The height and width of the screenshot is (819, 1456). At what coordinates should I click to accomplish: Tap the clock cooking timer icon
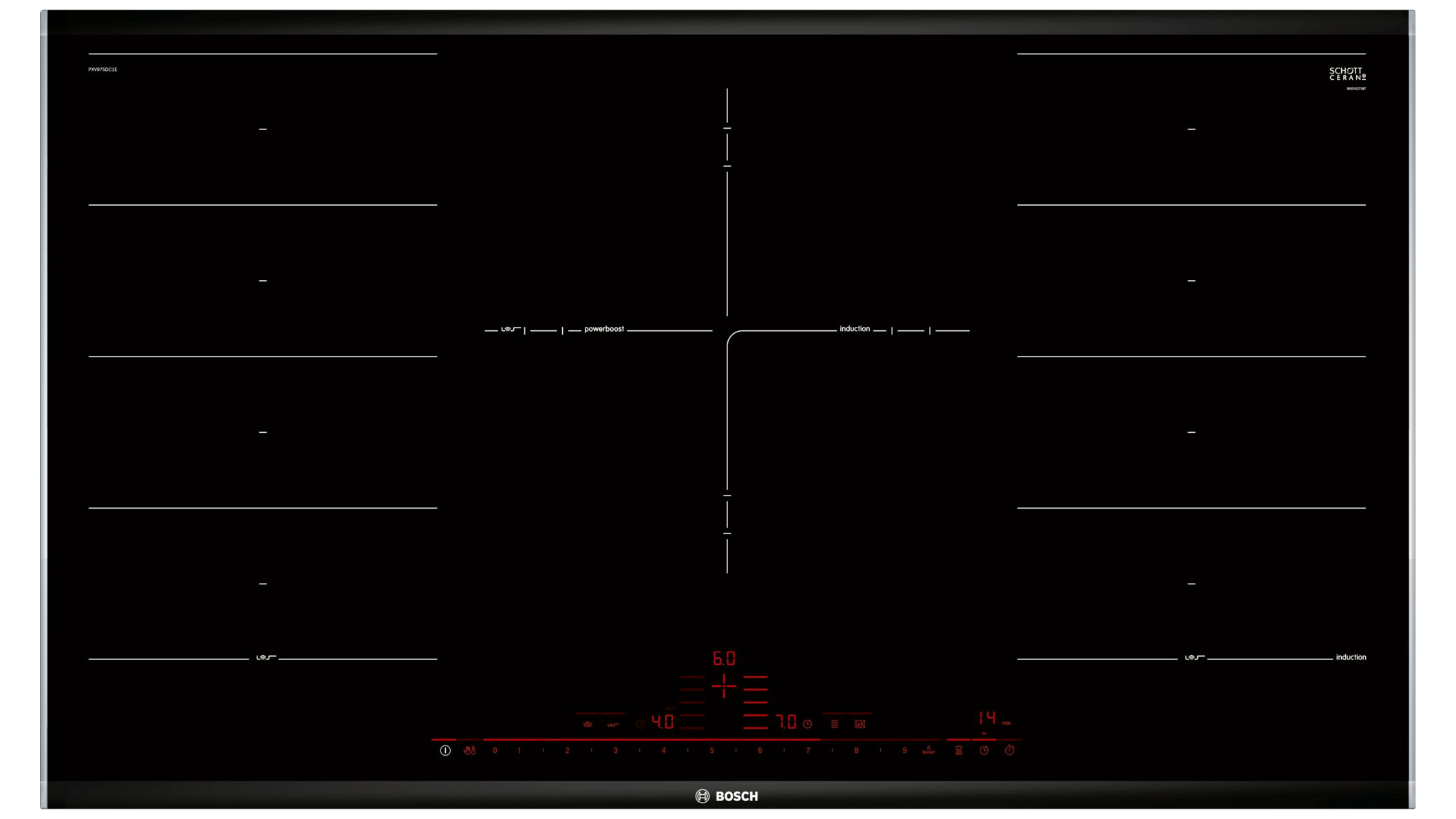point(984,750)
